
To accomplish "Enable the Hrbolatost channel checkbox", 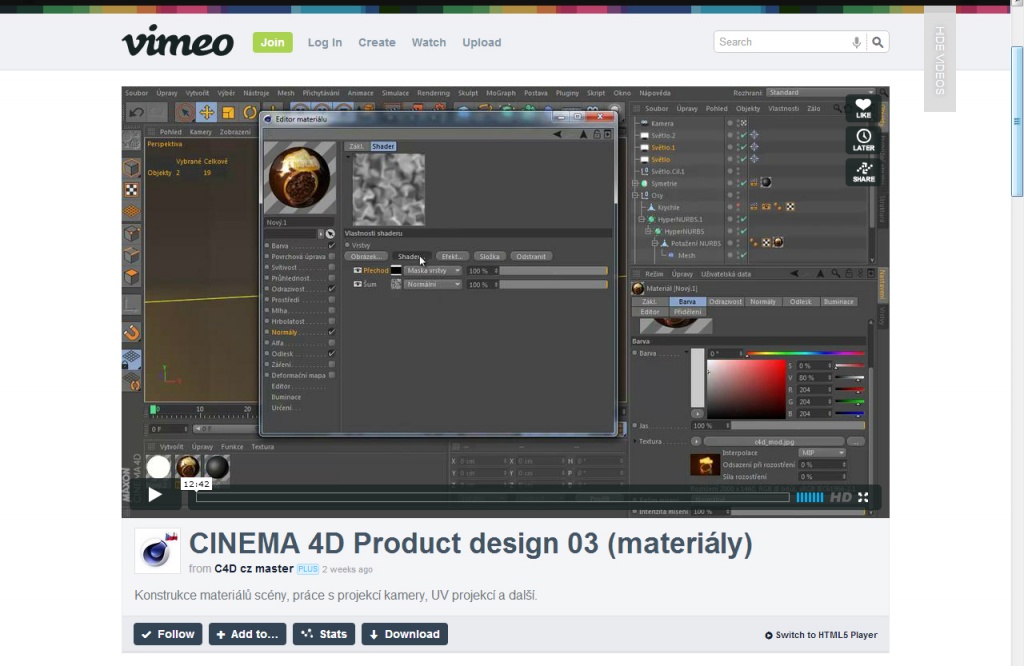I will (332, 321).
